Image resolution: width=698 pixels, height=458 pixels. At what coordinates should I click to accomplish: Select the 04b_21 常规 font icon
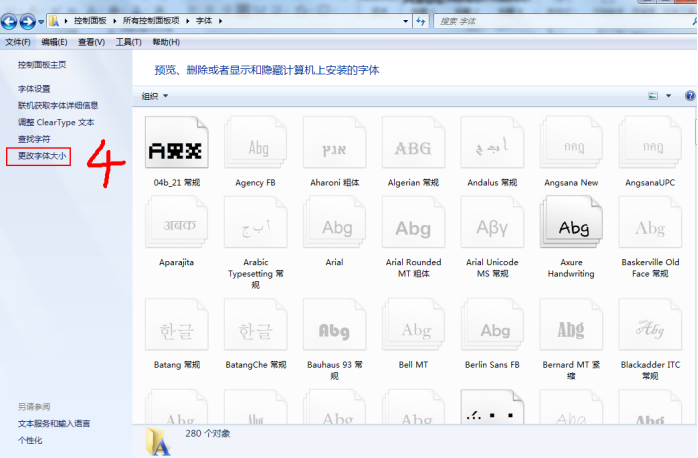(177, 142)
